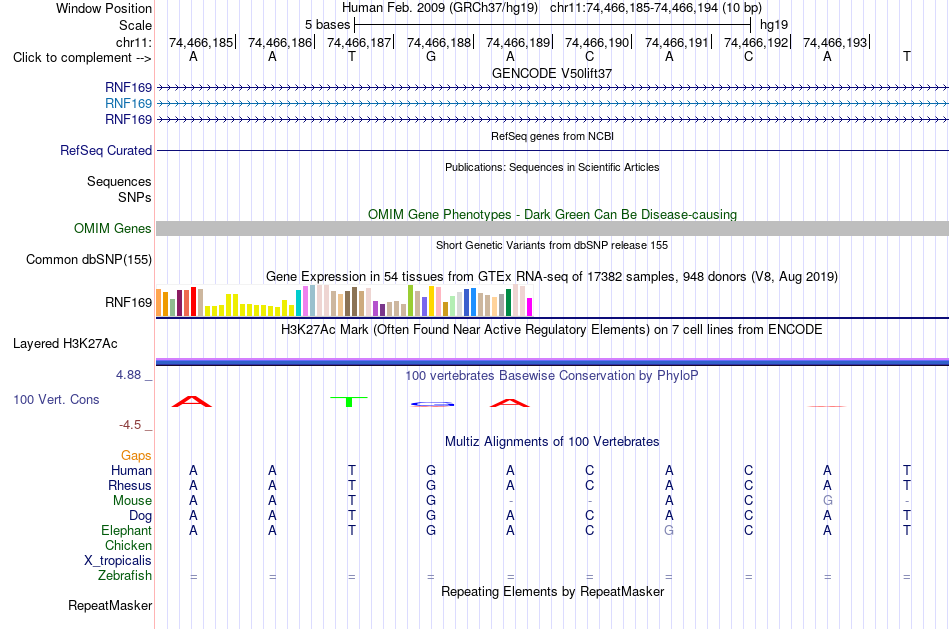Click position label 74,466,185
Image resolution: width=950 pixels, height=629 pixels.
pos(201,42)
